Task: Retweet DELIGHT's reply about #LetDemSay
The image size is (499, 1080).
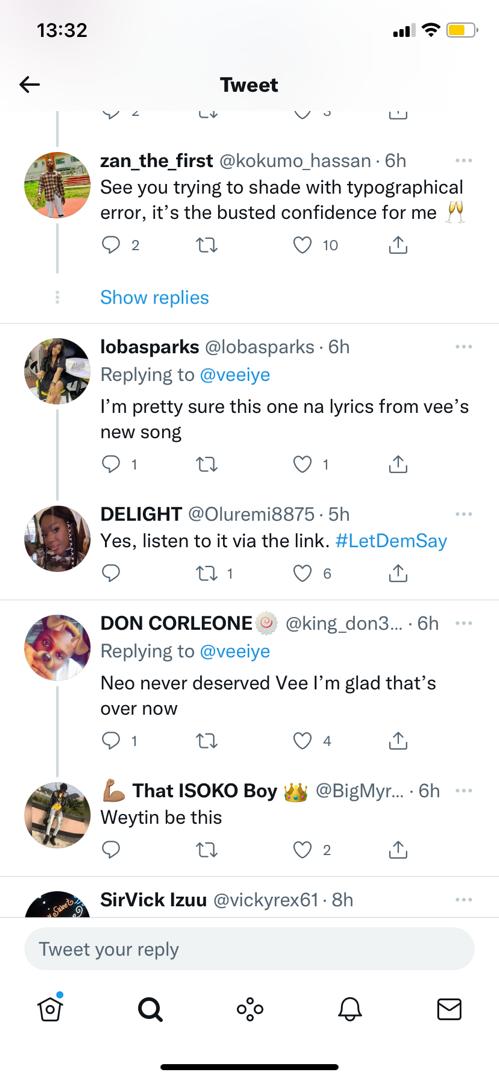Action: (x=207, y=572)
